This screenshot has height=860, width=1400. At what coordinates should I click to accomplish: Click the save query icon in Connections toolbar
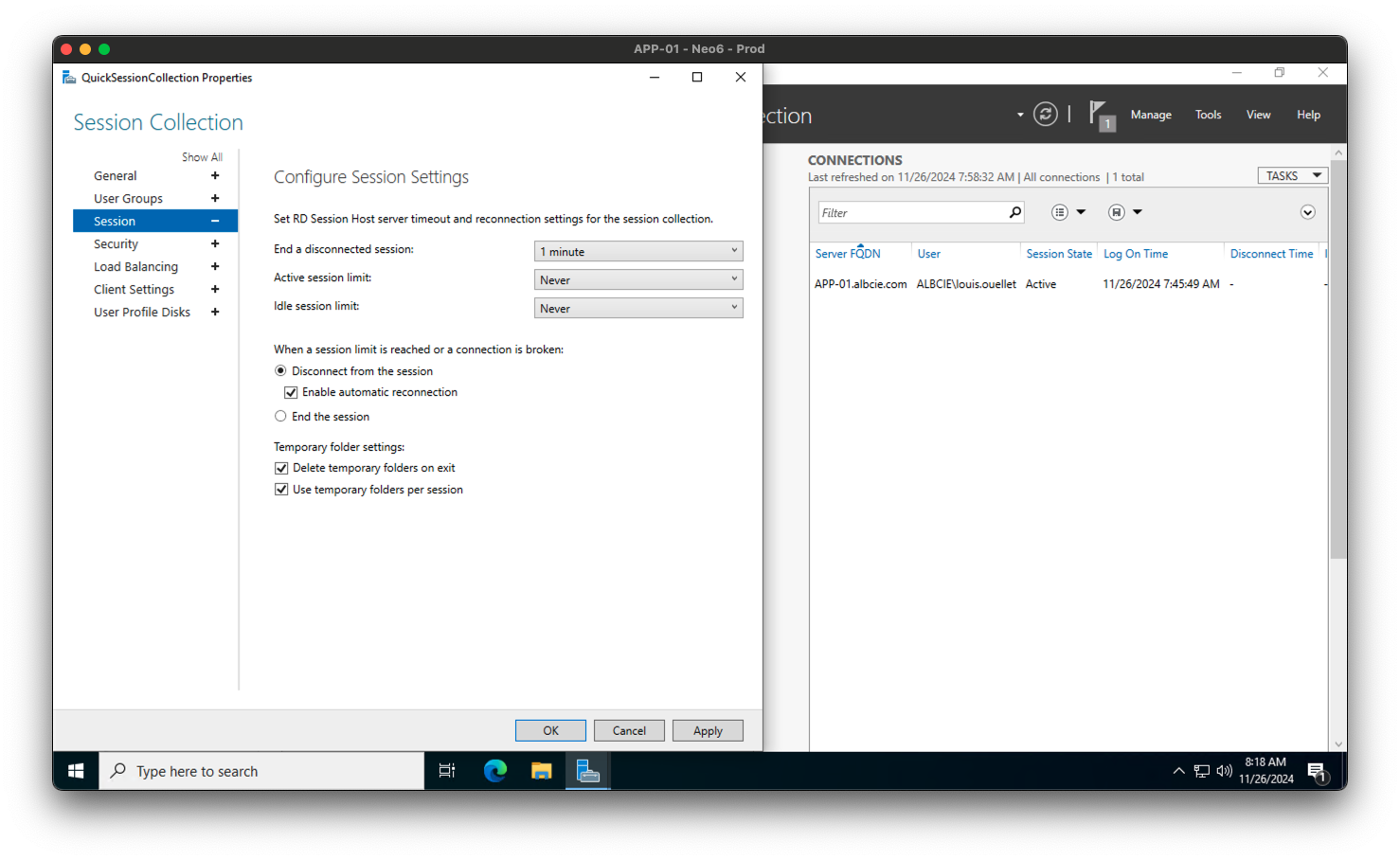coord(1117,212)
